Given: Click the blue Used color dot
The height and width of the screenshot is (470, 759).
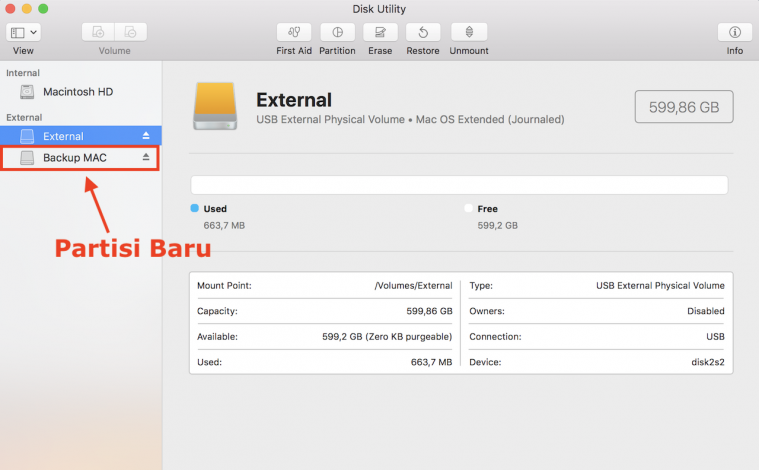Looking at the screenshot, I should (x=195, y=208).
